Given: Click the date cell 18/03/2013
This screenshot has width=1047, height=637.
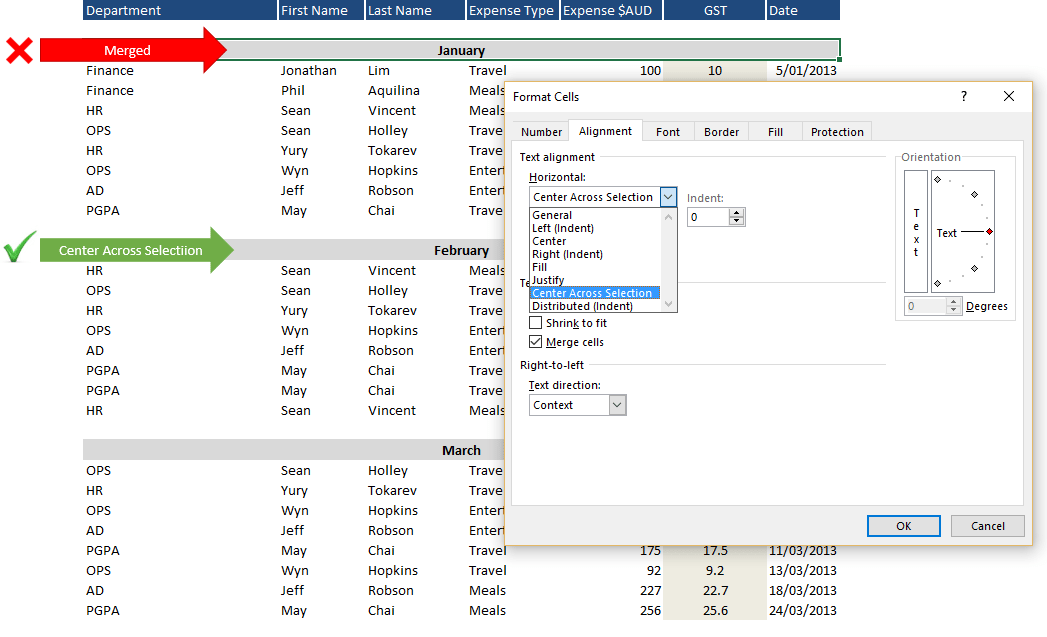Looking at the screenshot, I should pos(802,590).
